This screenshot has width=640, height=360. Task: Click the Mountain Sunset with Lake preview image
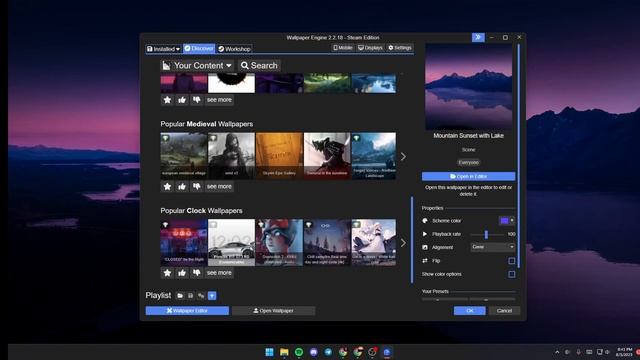pos(469,87)
